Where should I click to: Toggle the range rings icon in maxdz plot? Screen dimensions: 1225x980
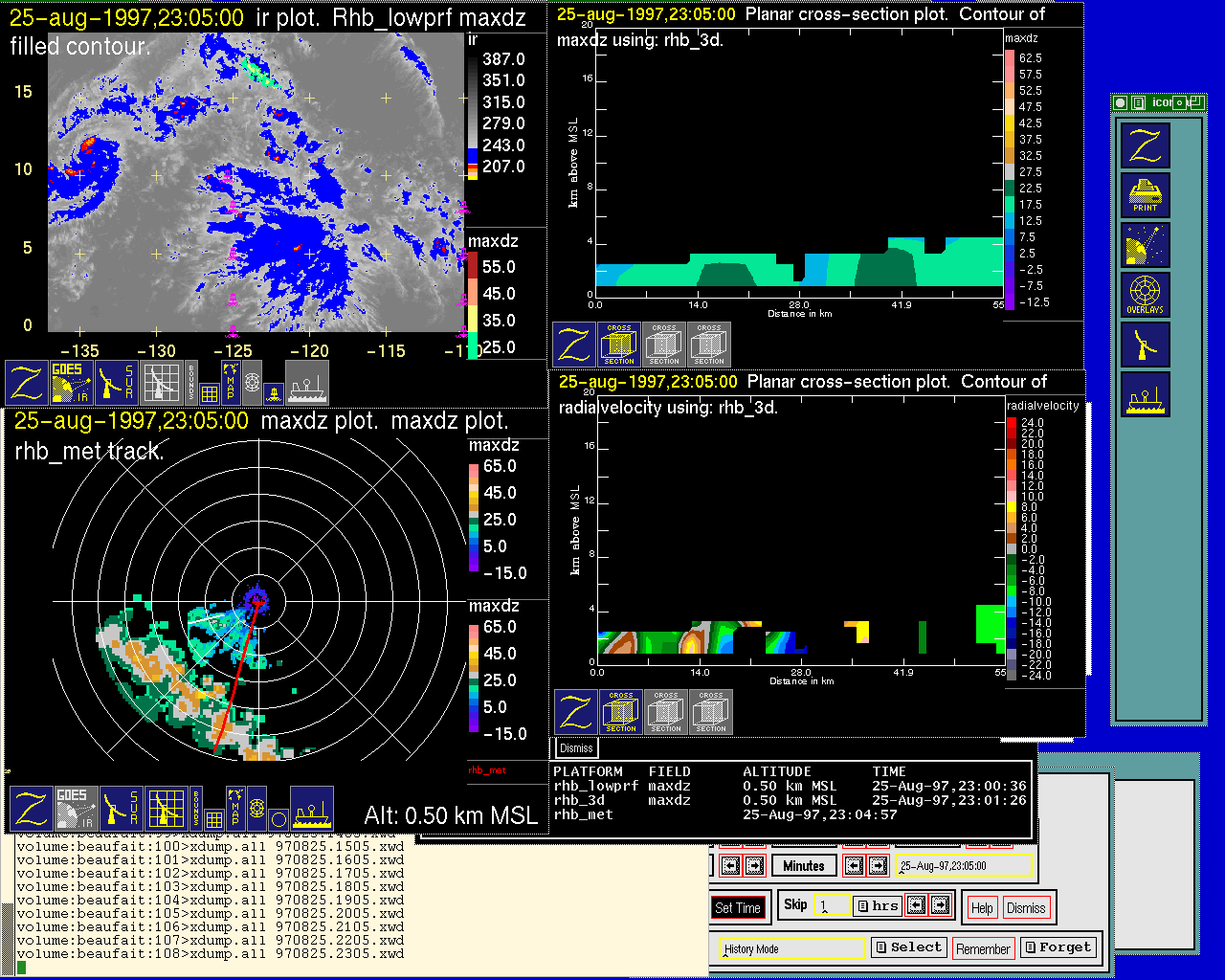pyautogui.click(x=256, y=808)
